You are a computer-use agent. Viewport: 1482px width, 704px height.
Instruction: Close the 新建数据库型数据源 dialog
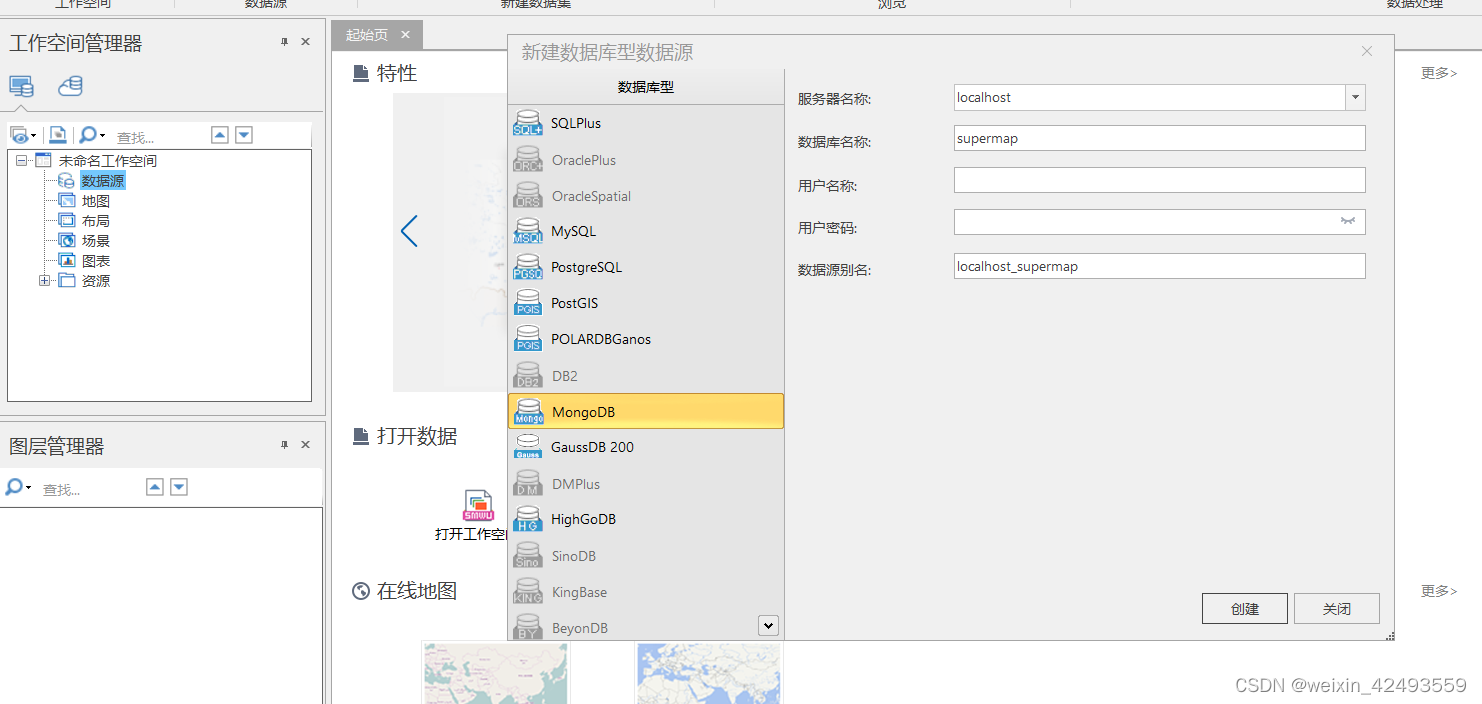point(1367,51)
